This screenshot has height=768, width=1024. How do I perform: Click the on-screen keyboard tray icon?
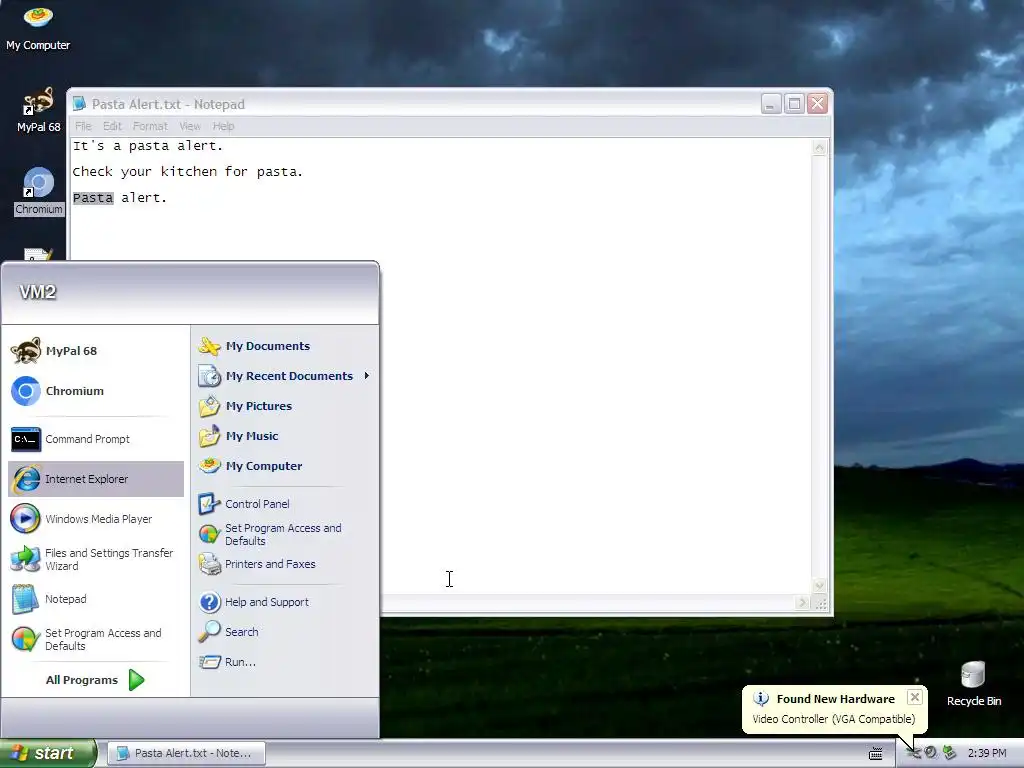tap(876, 754)
